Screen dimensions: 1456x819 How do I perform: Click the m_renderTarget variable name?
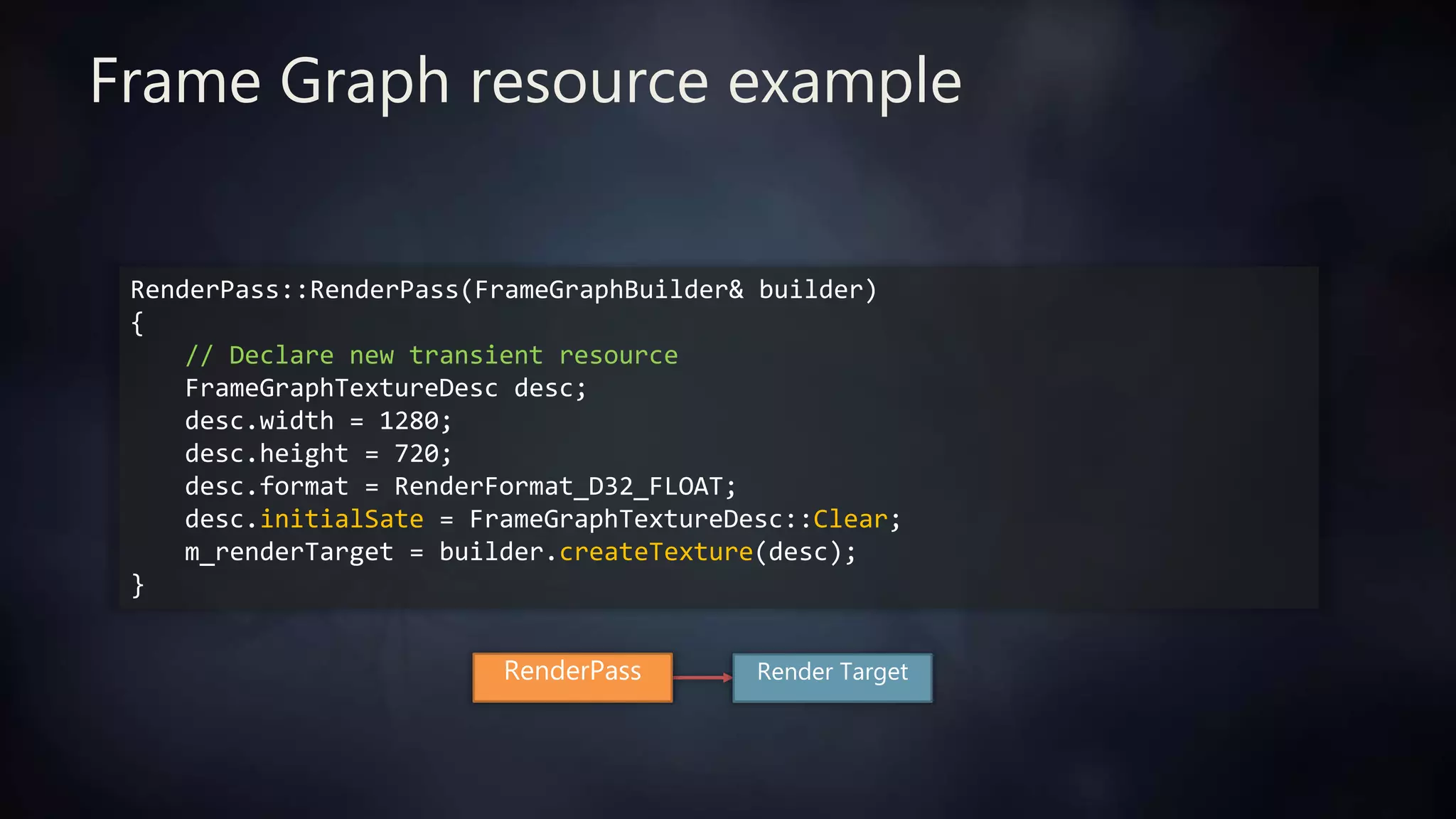[289, 552]
